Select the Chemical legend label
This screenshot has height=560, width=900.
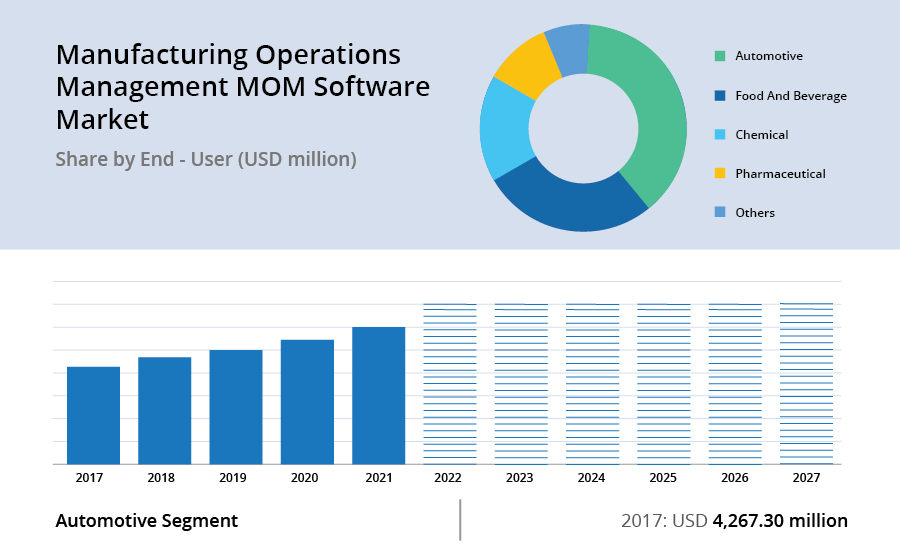(x=762, y=134)
